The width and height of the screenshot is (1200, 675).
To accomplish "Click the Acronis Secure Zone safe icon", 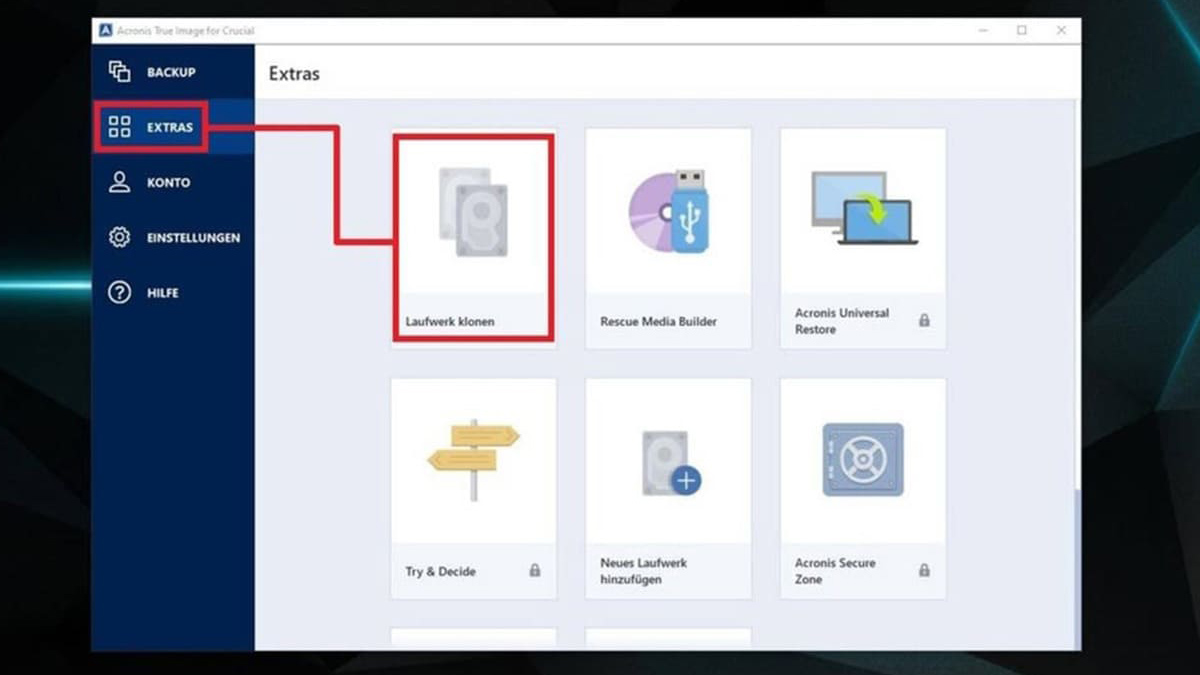I will point(862,459).
